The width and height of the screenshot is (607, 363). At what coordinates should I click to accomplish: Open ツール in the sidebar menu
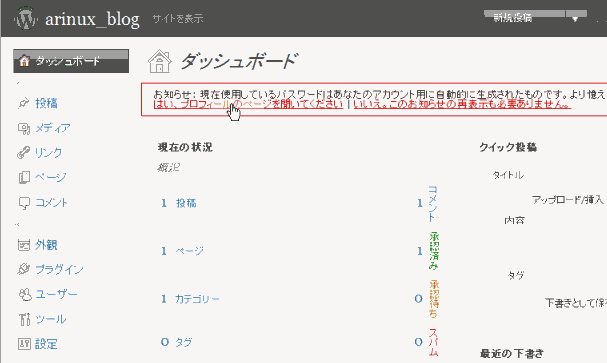[x=51, y=319]
